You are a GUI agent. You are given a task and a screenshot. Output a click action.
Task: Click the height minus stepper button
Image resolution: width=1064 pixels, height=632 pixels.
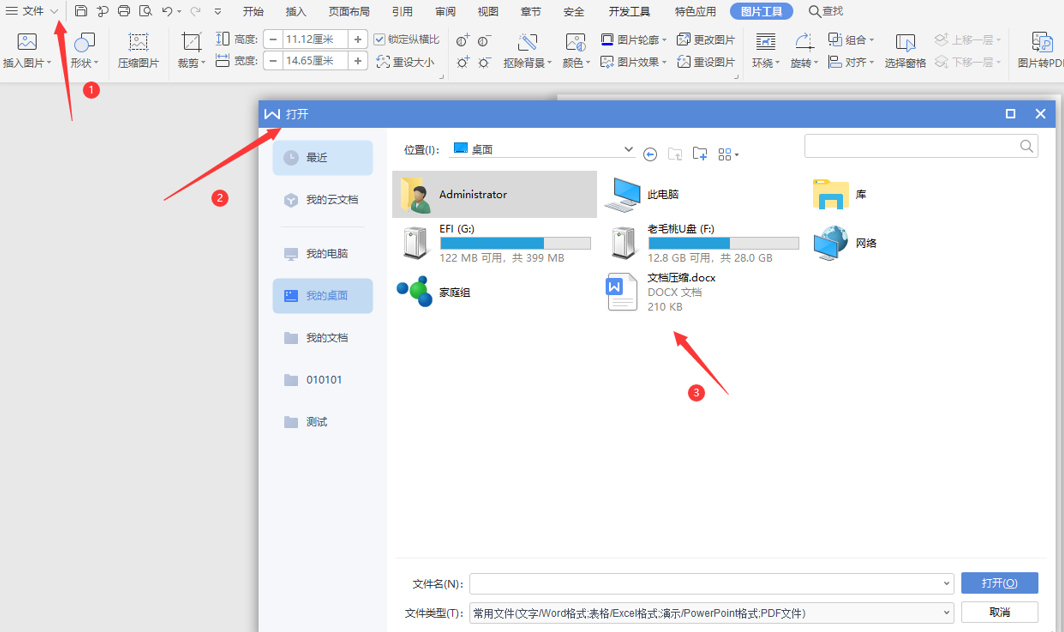[x=273, y=39]
